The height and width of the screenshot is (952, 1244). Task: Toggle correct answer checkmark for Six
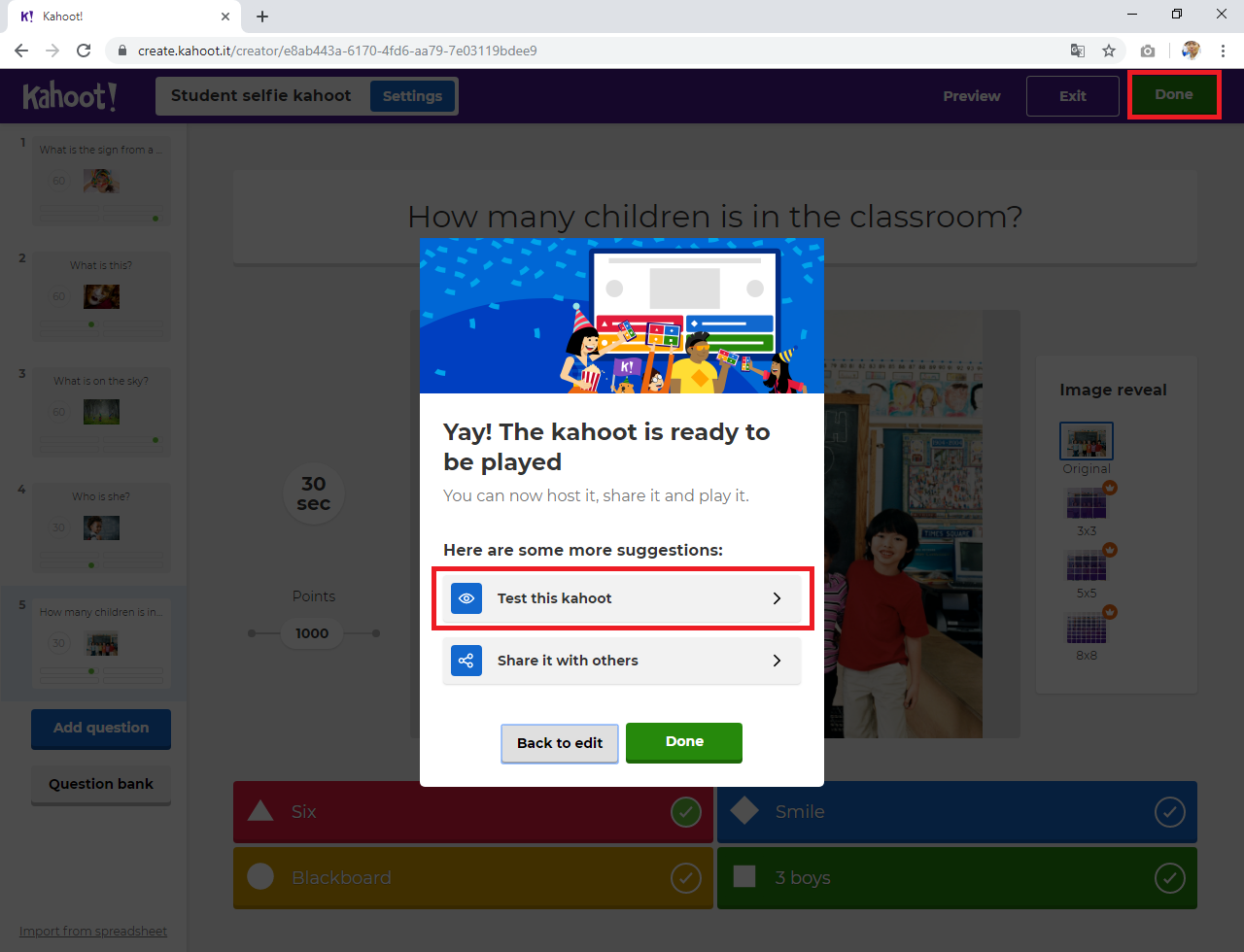point(686,812)
